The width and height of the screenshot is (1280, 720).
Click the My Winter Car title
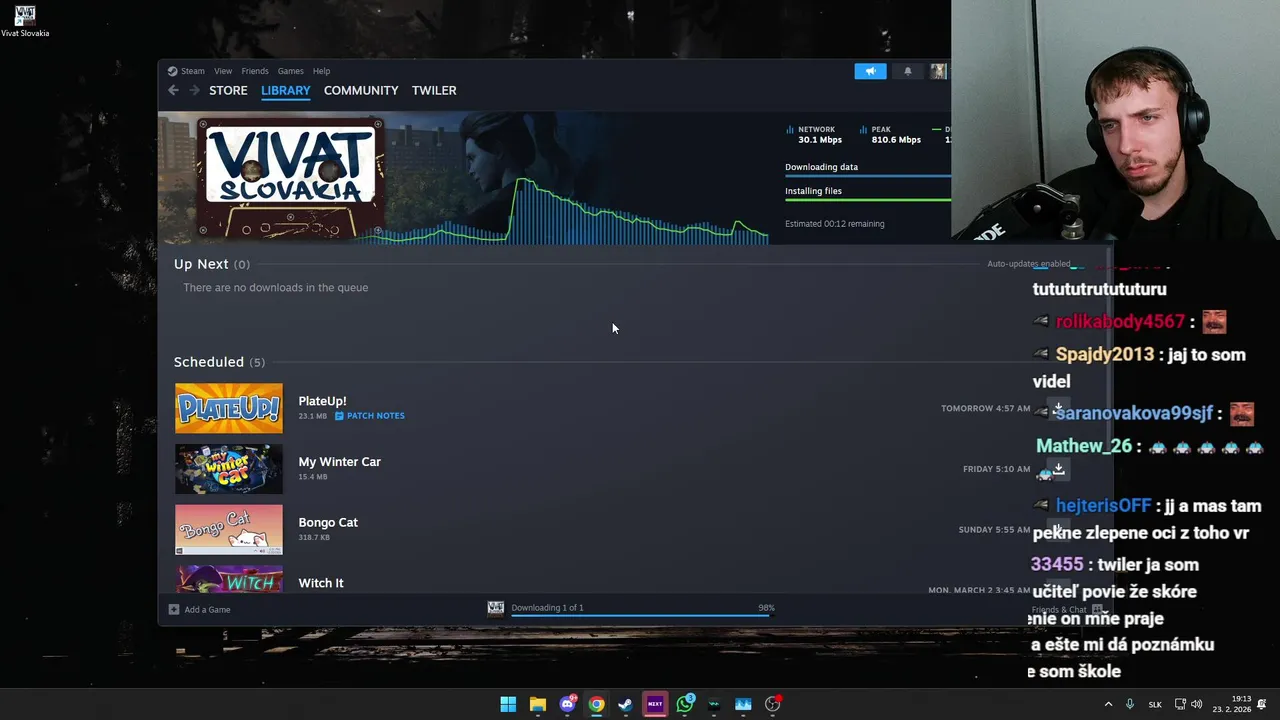point(339,462)
